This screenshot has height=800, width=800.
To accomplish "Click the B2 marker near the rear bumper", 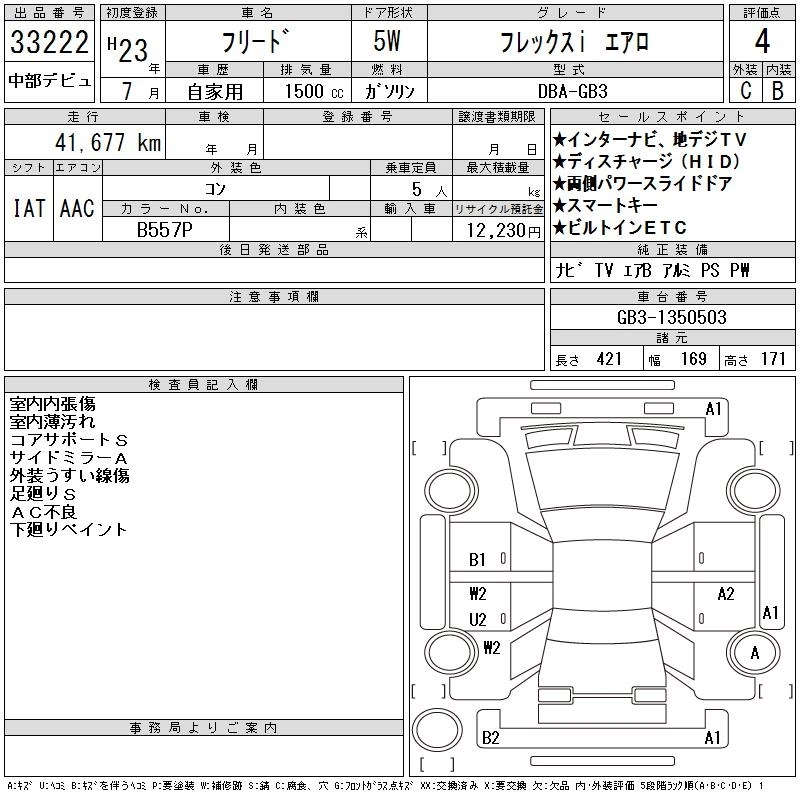I will click(490, 738).
